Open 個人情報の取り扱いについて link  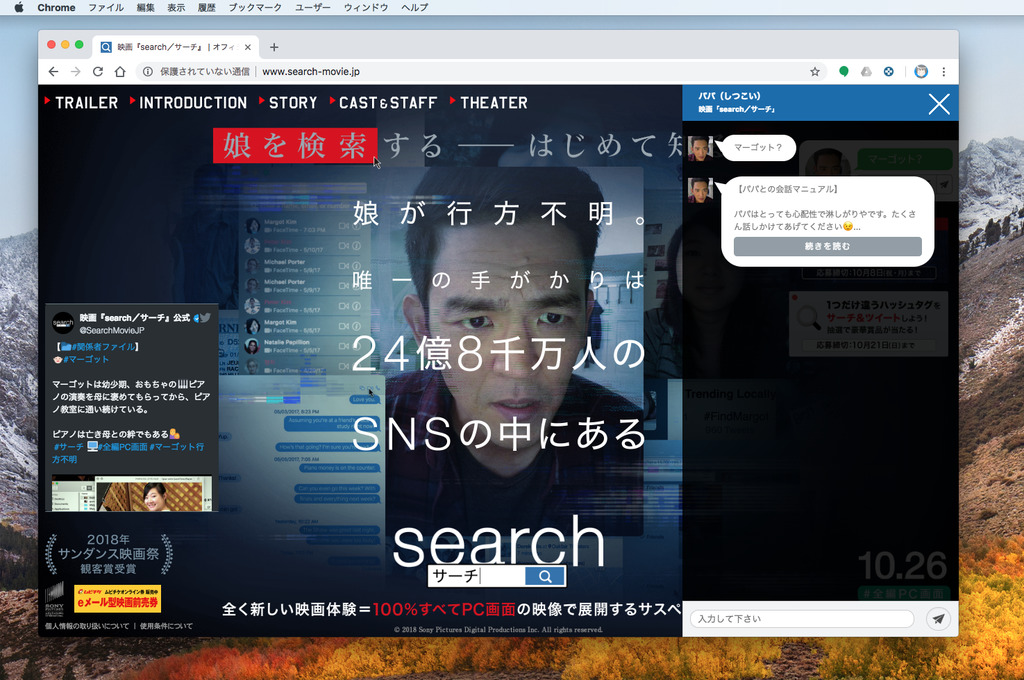coord(87,626)
